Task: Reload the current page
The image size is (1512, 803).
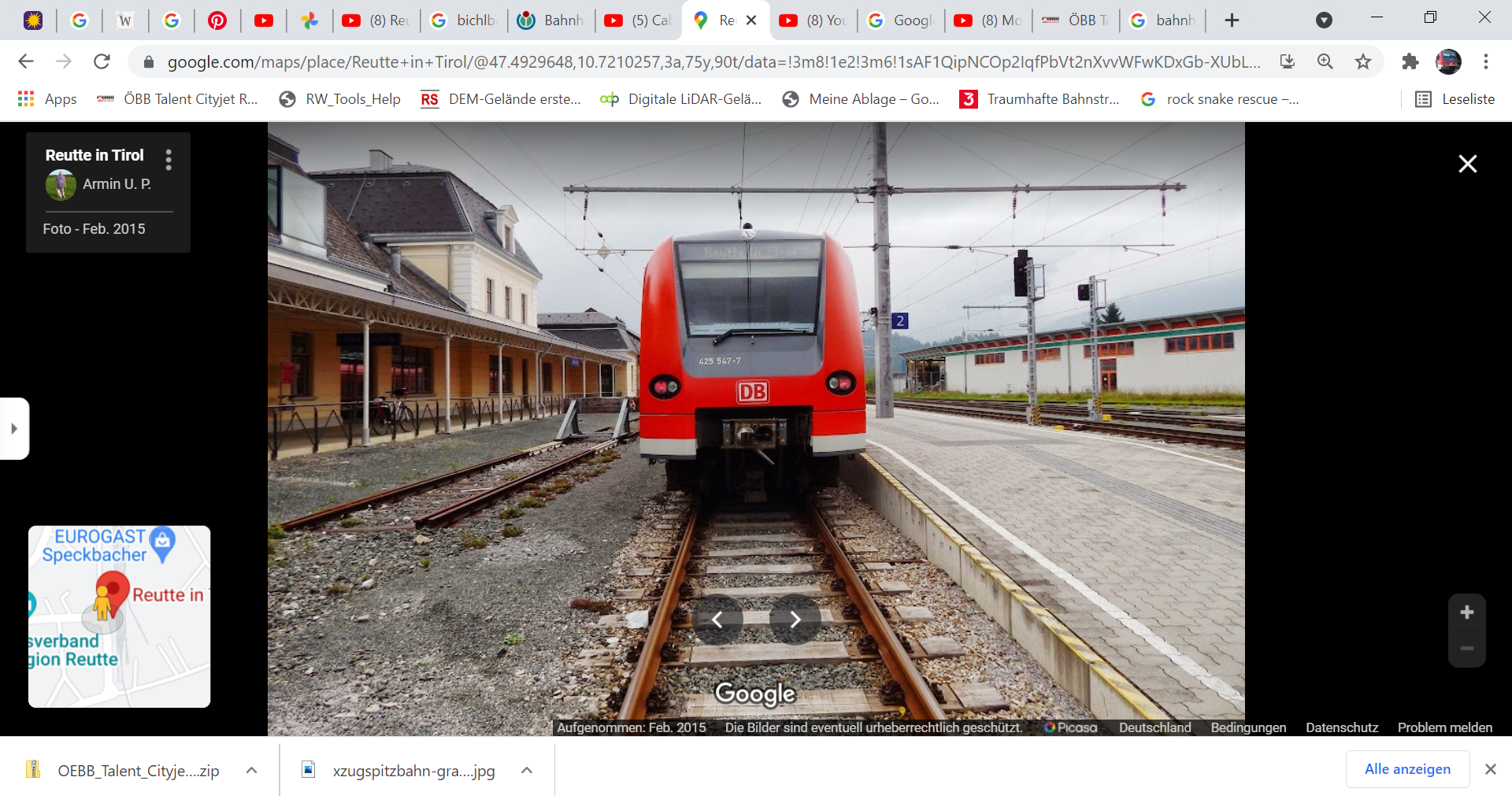Action: pos(102,61)
